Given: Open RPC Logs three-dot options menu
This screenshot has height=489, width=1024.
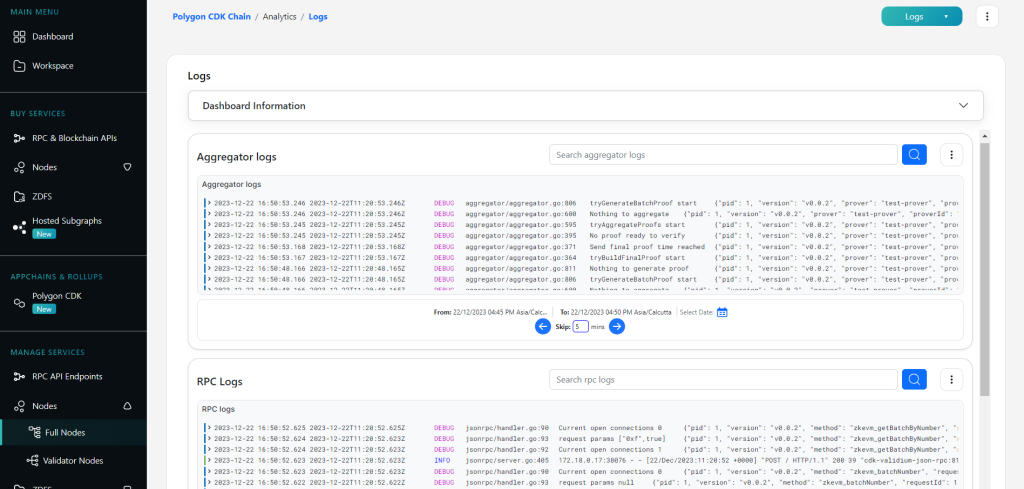Looking at the screenshot, I should [951, 380].
